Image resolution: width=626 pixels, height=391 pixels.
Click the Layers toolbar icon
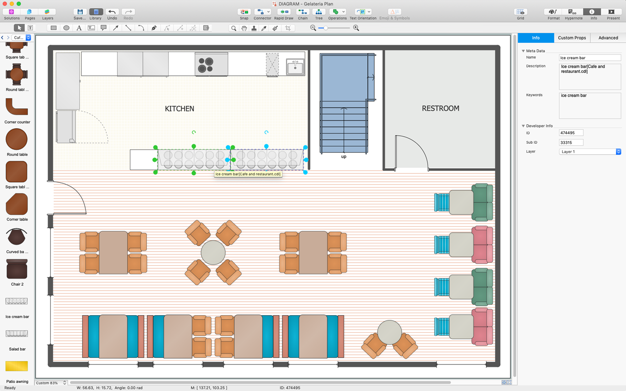click(47, 12)
